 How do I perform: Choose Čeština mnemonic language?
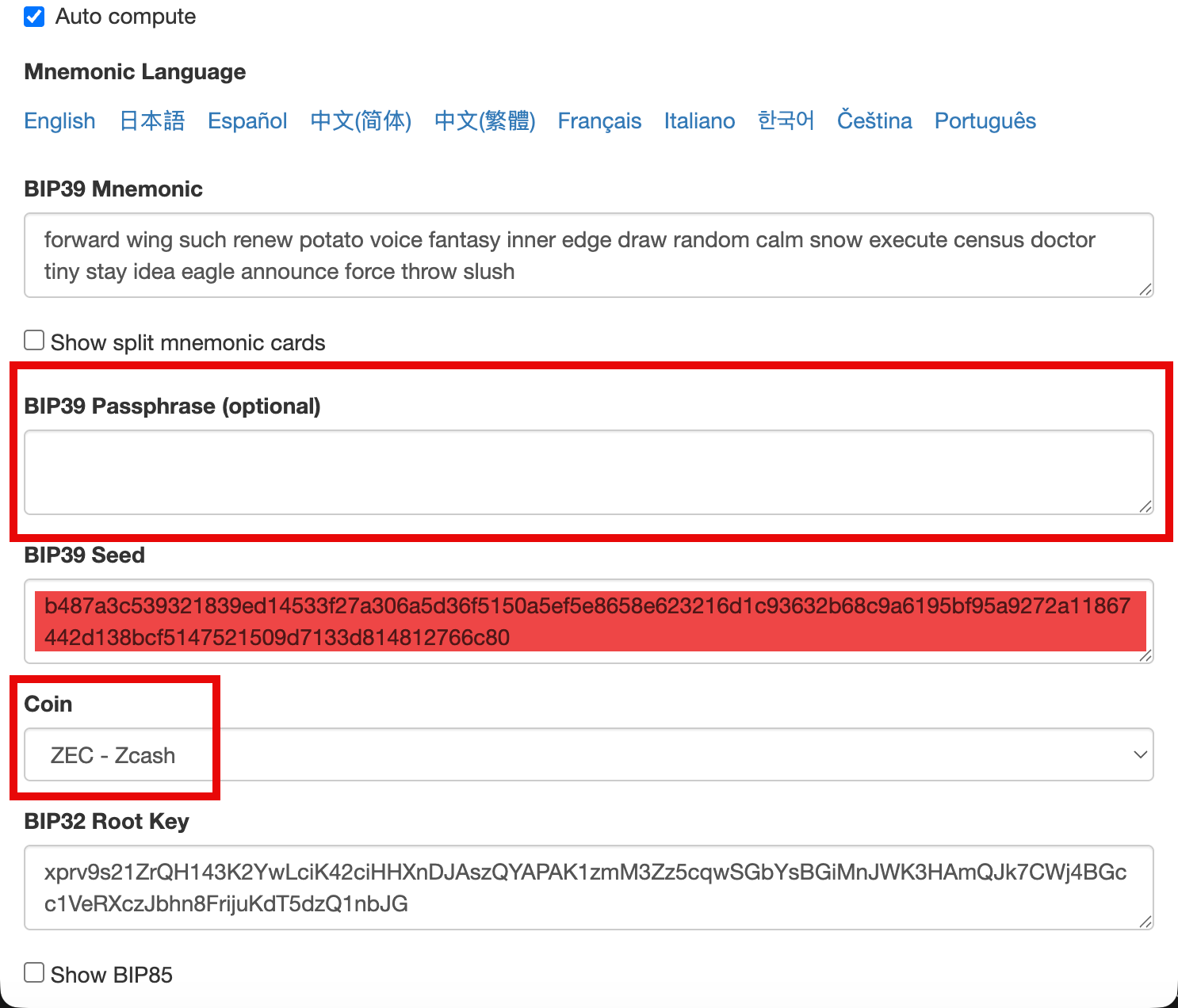[x=874, y=120]
